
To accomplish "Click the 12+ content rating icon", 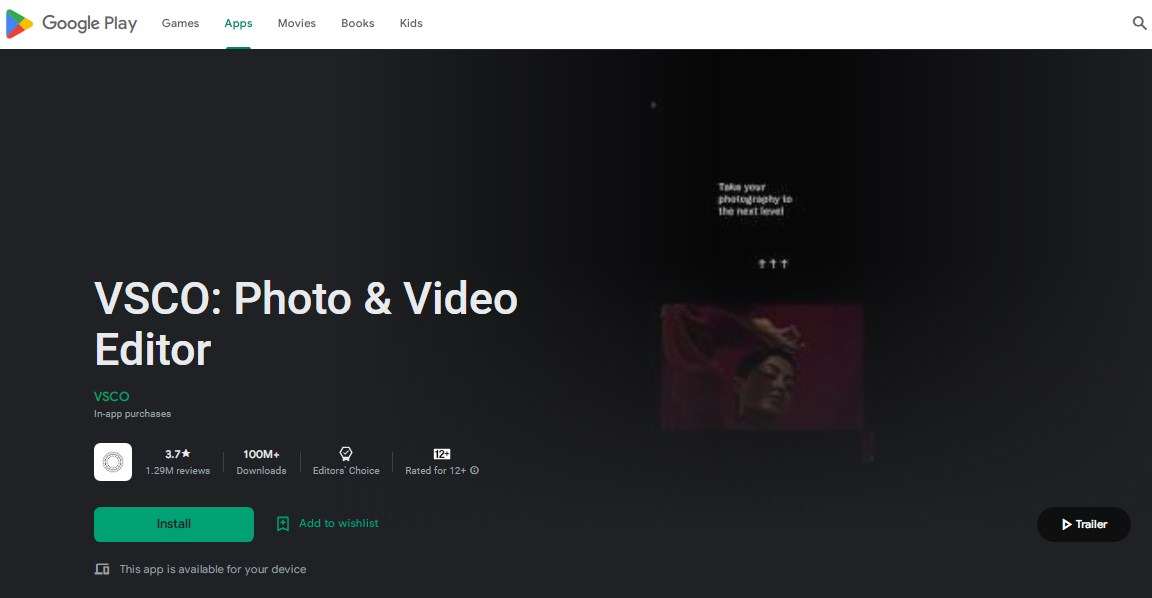I will pyautogui.click(x=442, y=454).
